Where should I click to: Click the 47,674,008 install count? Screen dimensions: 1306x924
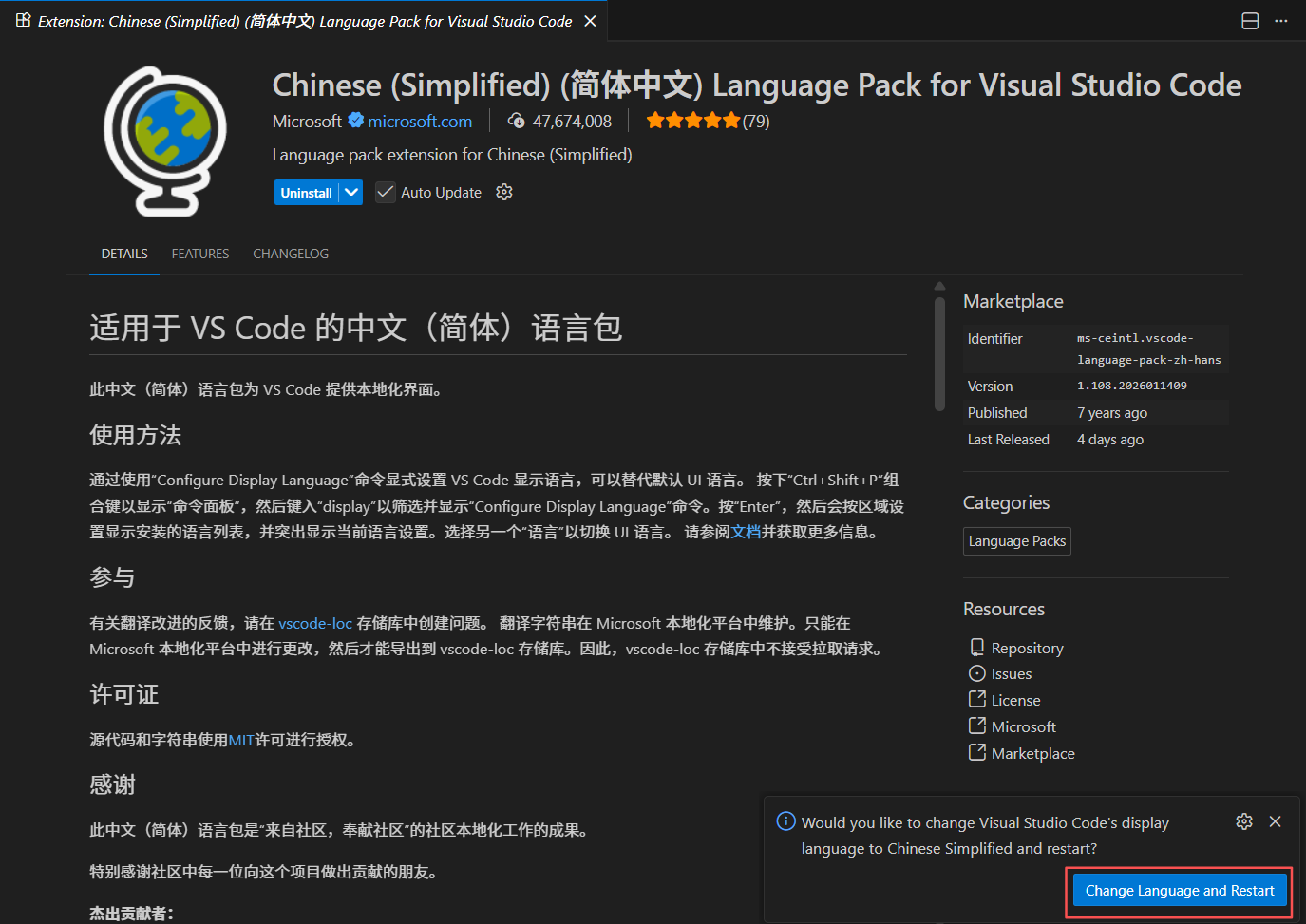click(x=572, y=121)
